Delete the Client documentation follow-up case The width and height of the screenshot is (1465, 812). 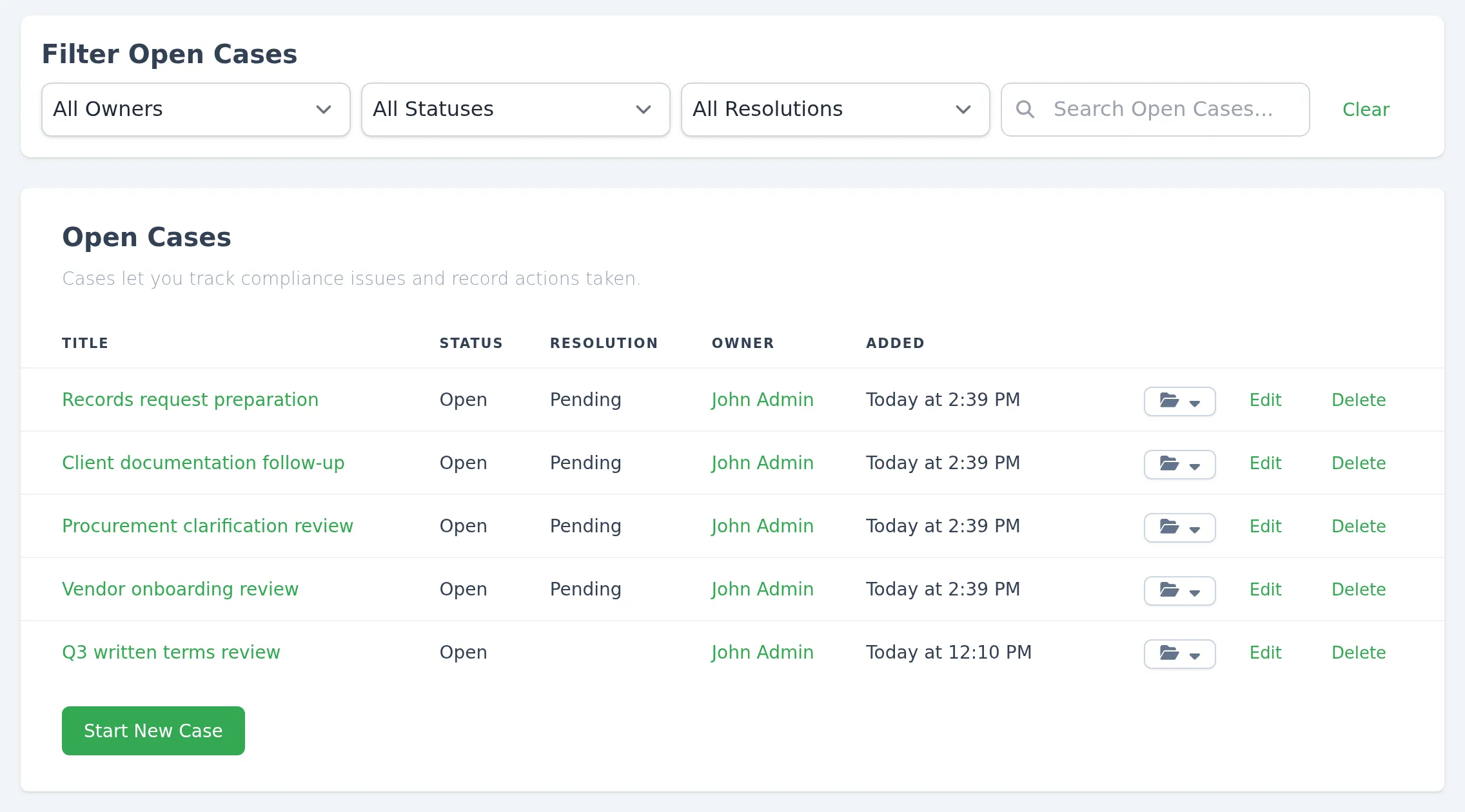1359,463
